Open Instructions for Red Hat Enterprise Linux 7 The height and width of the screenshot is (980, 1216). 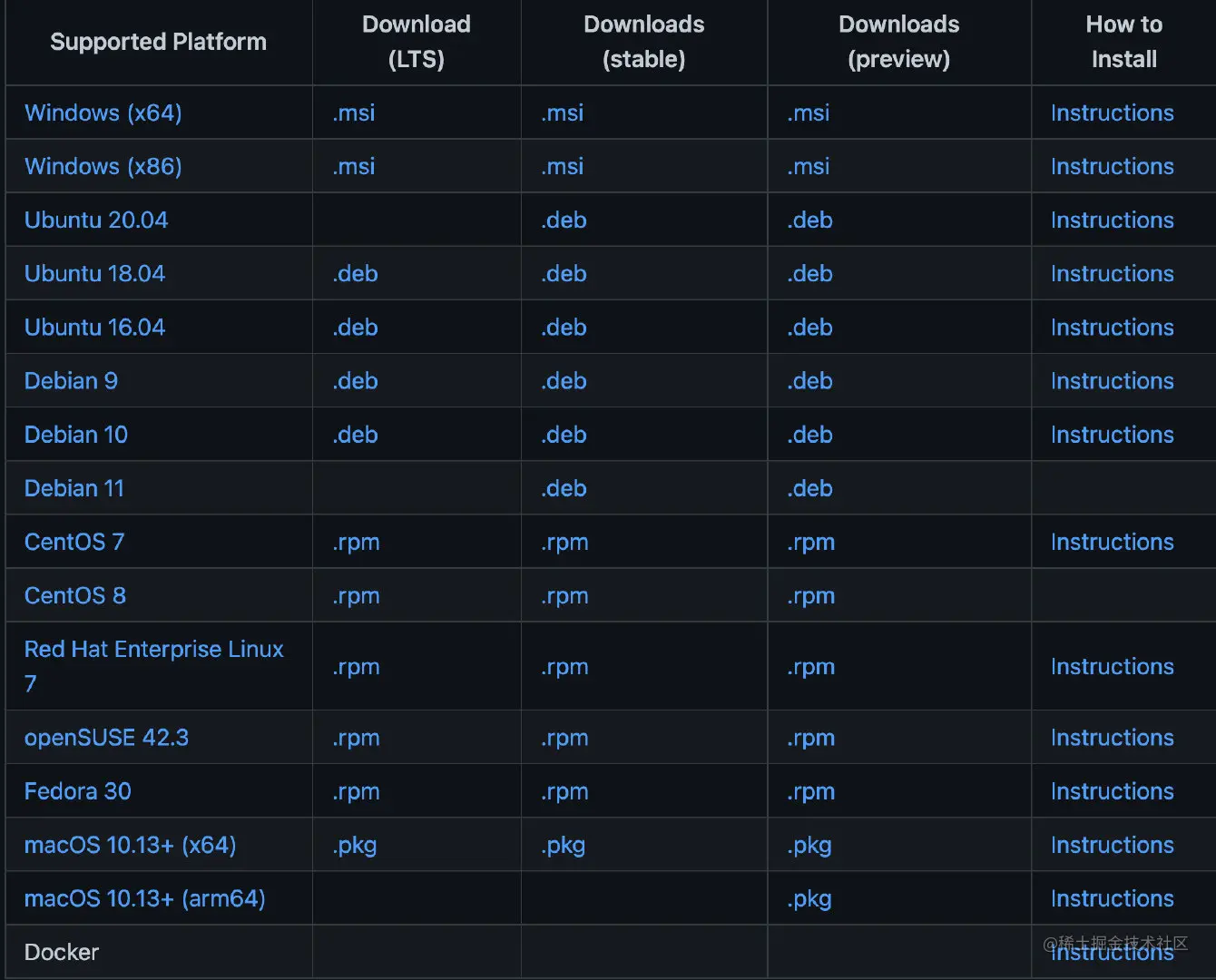tap(1112, 666)
